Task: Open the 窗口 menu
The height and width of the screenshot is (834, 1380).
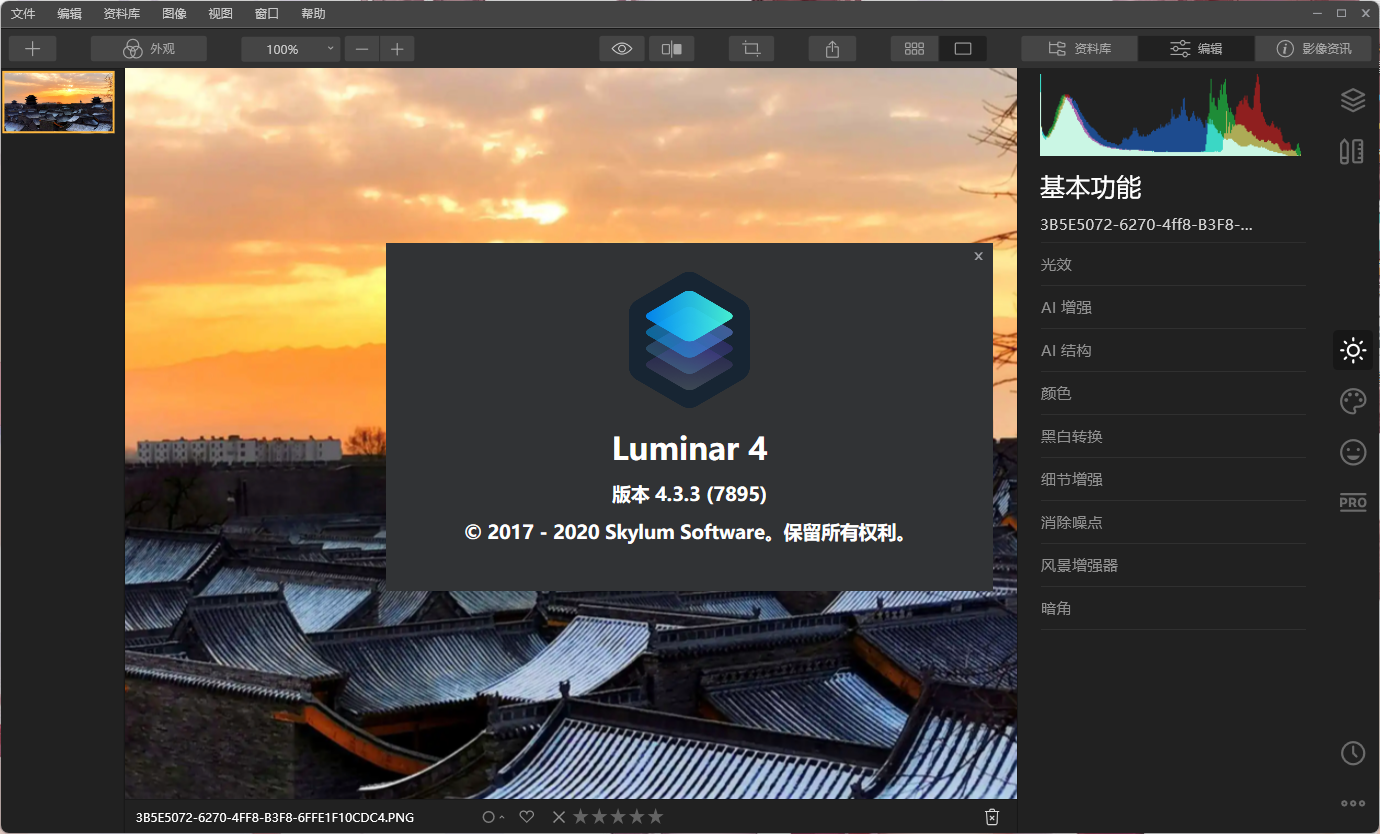Action: (267, 14)
